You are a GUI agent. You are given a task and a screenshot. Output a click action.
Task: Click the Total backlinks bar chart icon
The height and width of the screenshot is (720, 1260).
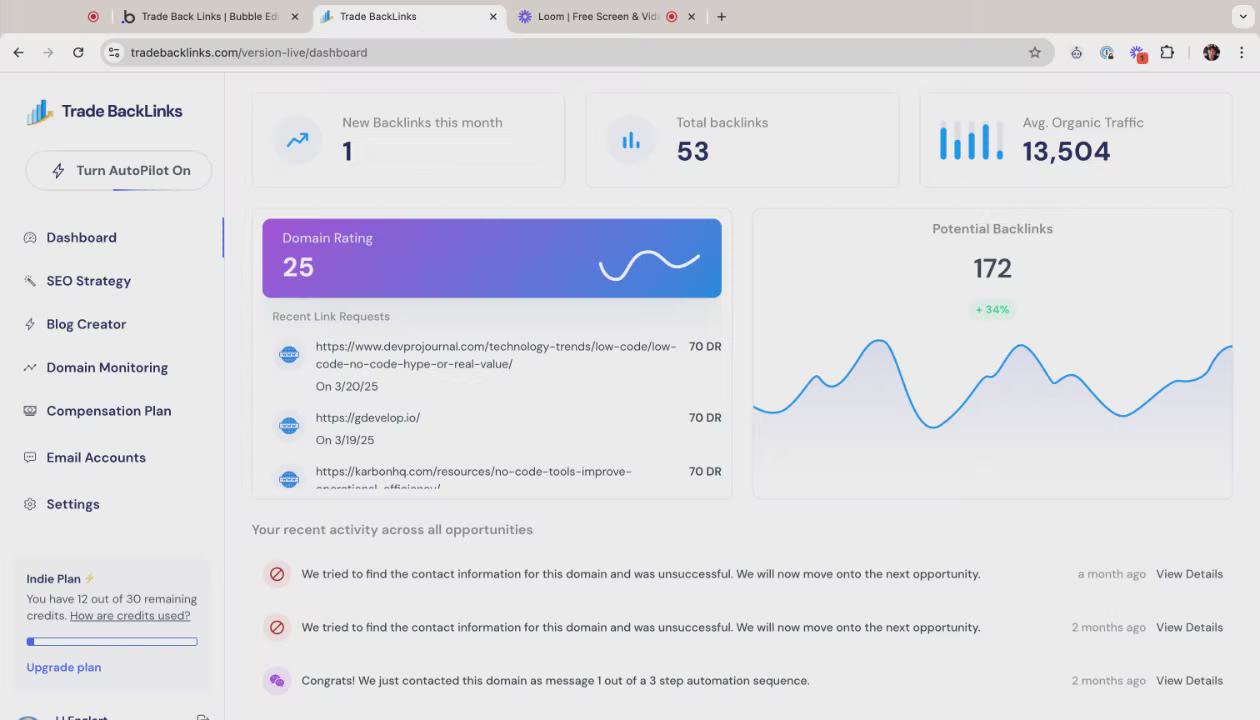(631, 140)
